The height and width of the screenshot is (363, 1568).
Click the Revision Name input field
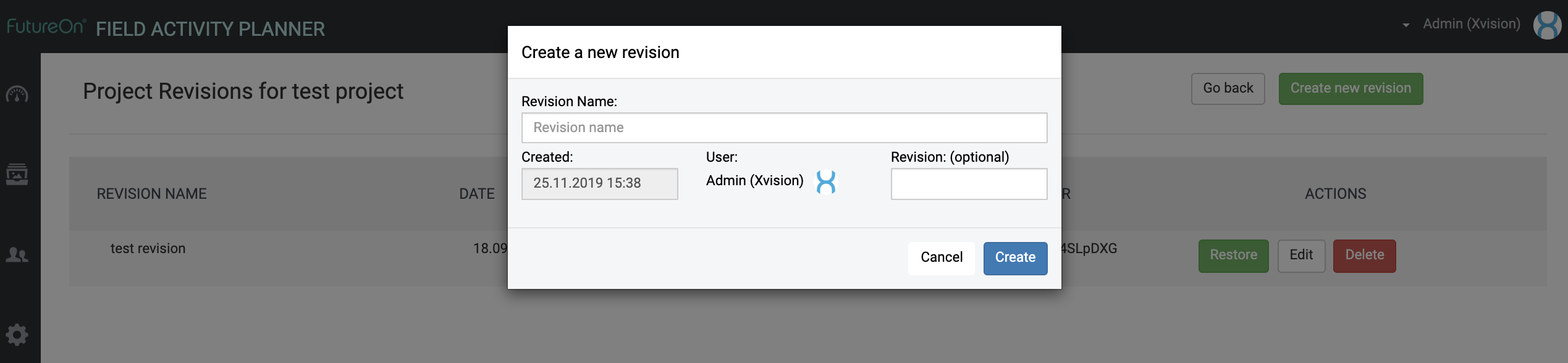[784, 128]
